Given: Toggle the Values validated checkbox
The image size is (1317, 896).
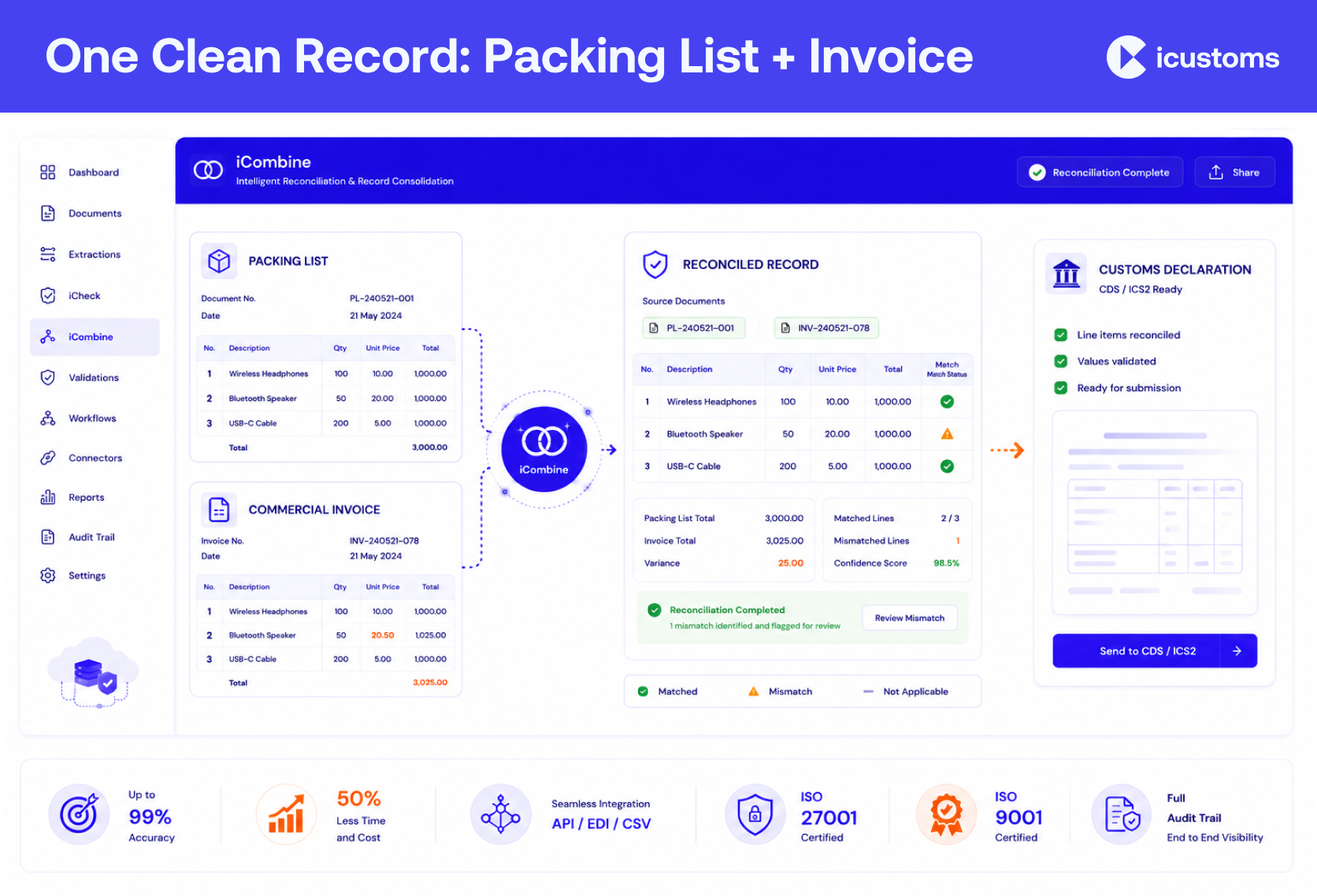Looking at the screenshot, I should (x=1061, y=361).
